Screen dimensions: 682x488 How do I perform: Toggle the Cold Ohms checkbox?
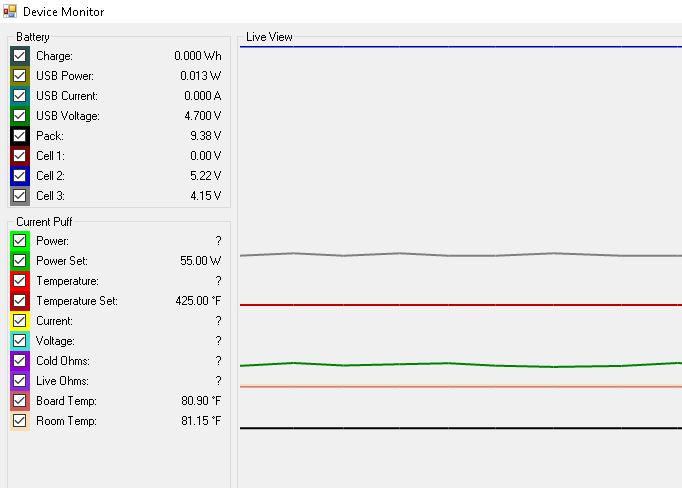pos(20,361)
